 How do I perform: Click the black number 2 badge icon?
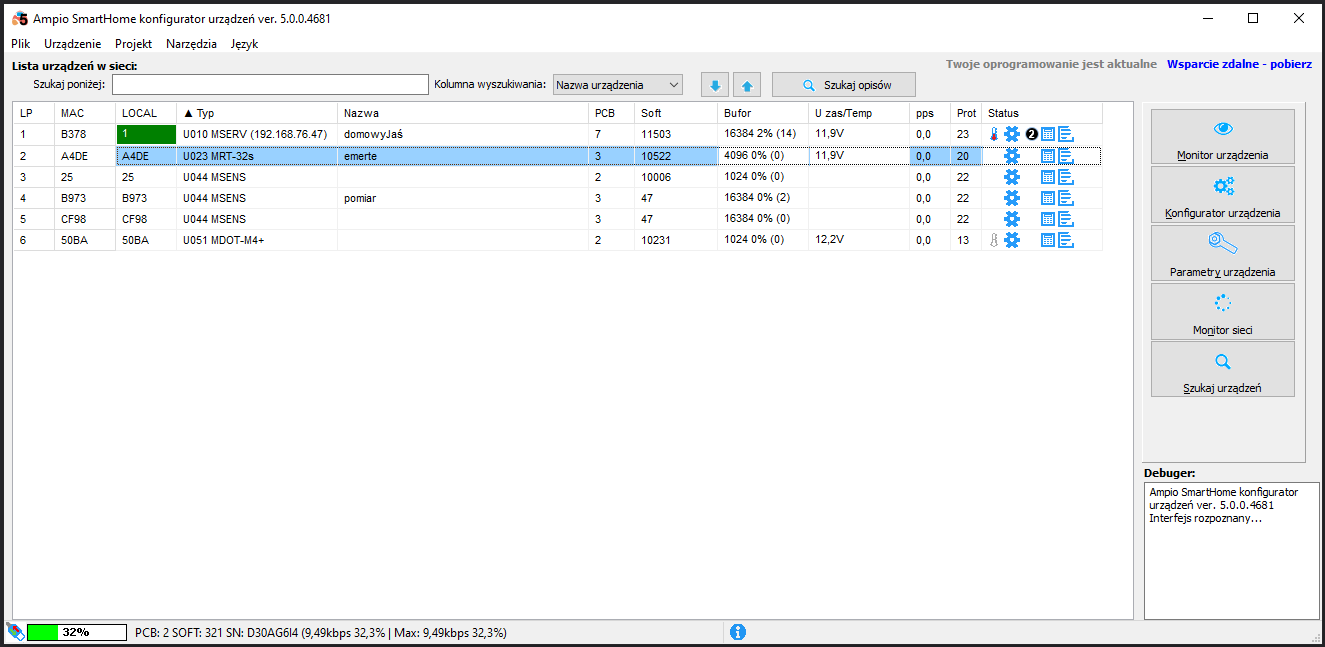pos(1031,134)
